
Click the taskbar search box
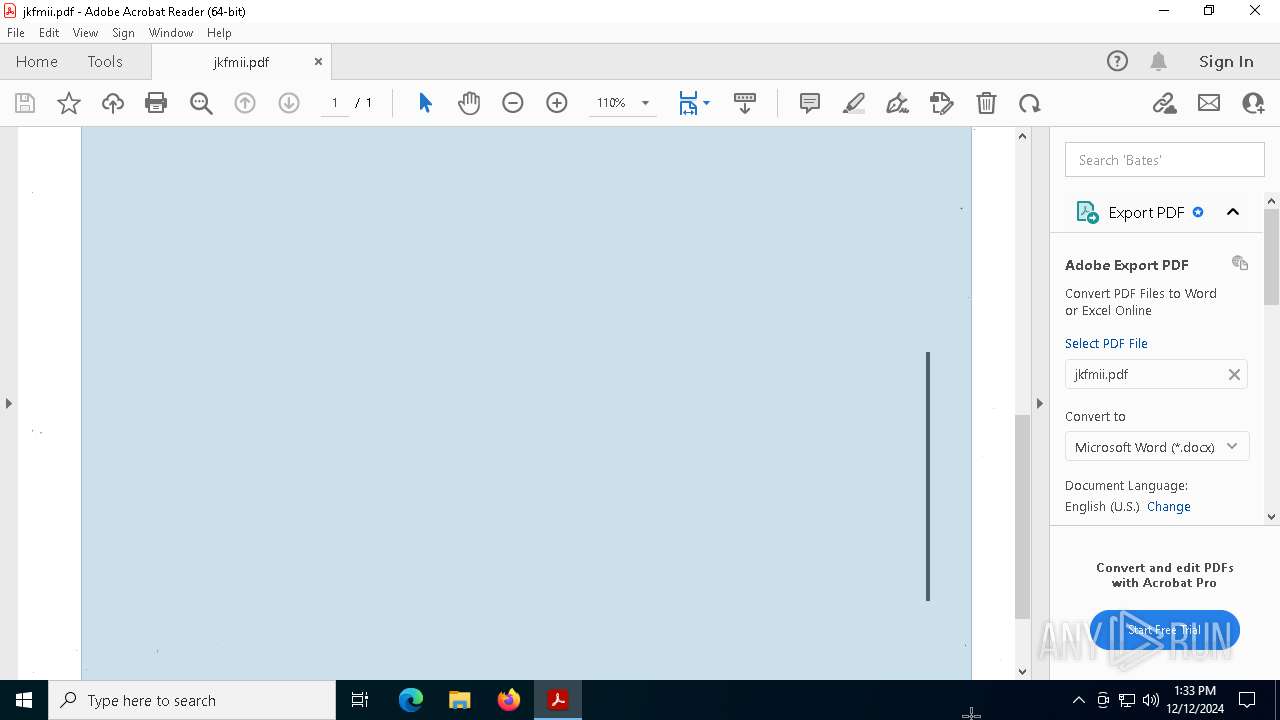click(x=192, y=700)
